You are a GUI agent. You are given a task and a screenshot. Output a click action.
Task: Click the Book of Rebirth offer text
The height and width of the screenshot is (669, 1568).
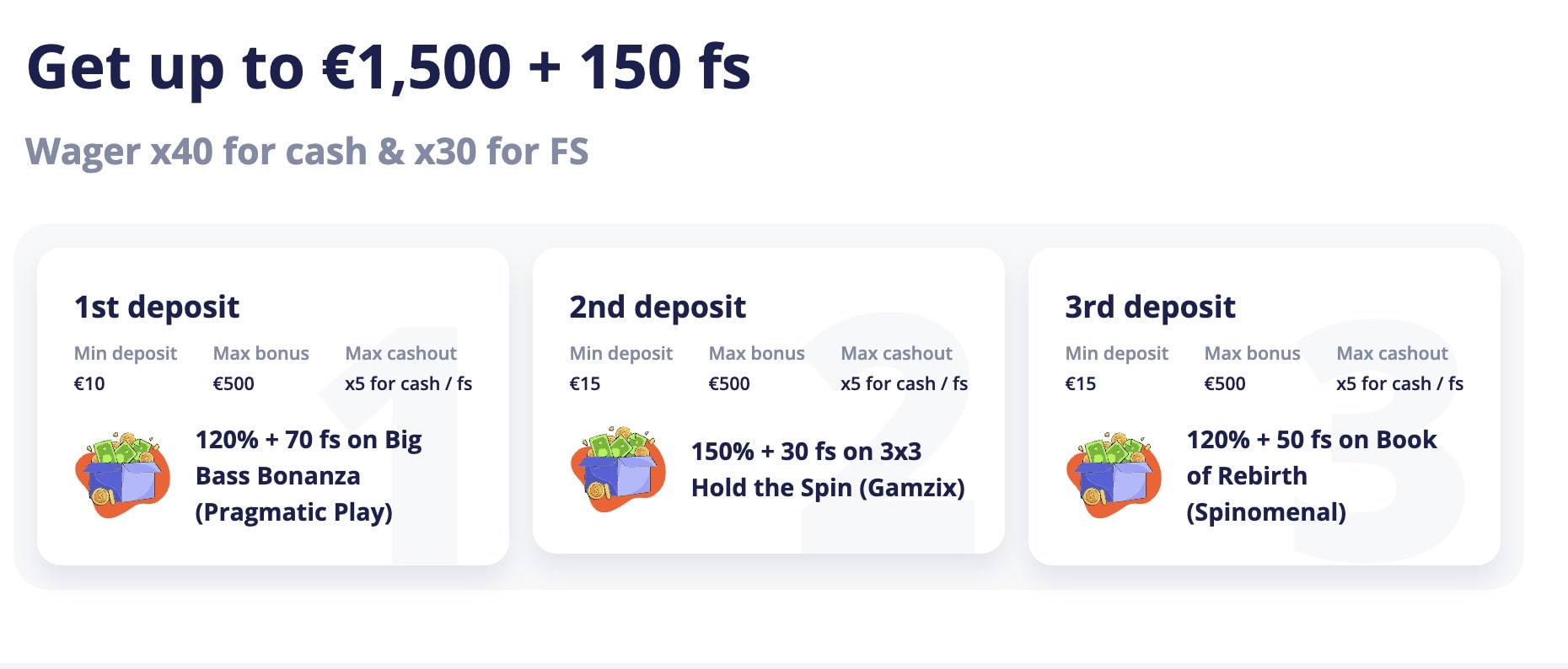point(1311,475)
